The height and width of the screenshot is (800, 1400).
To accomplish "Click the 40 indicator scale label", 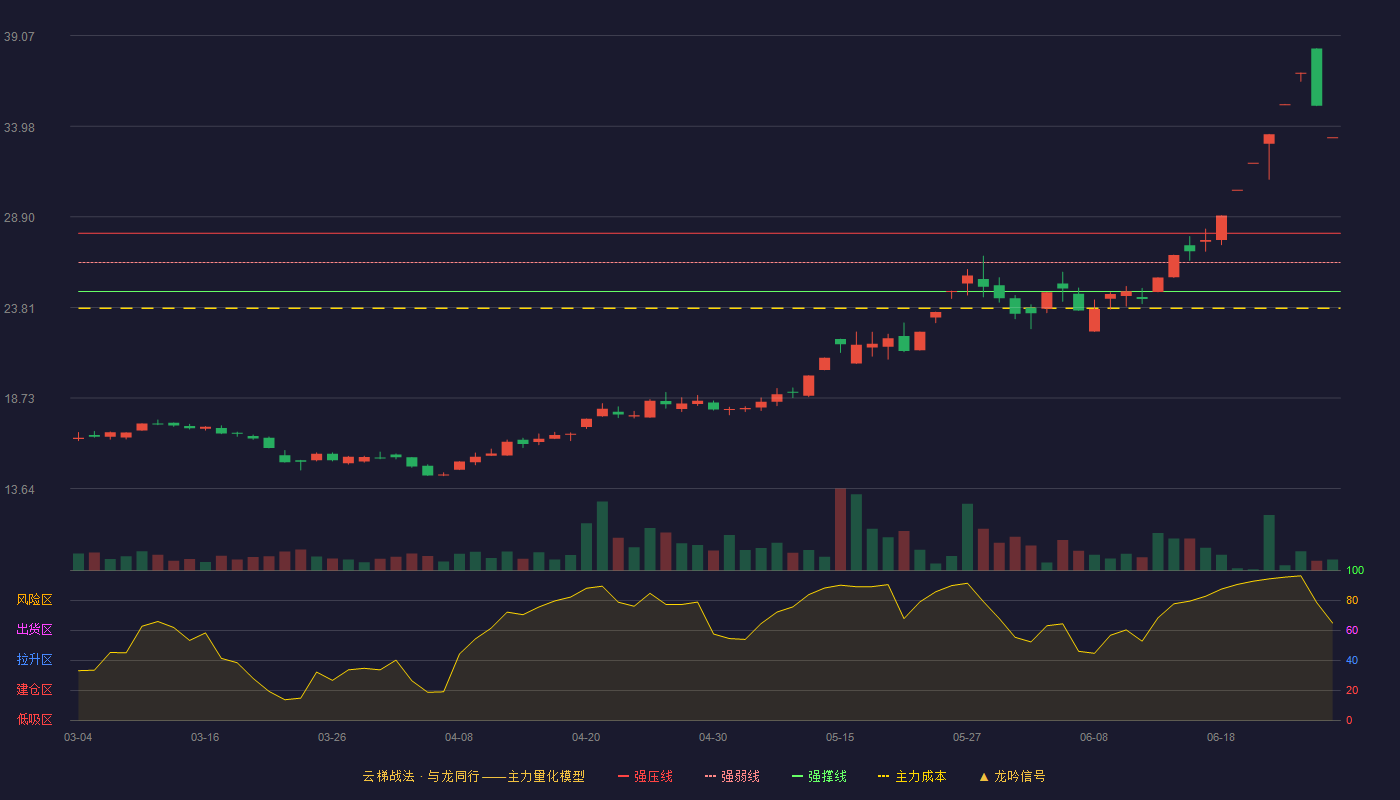I will tap(1352, 660).
